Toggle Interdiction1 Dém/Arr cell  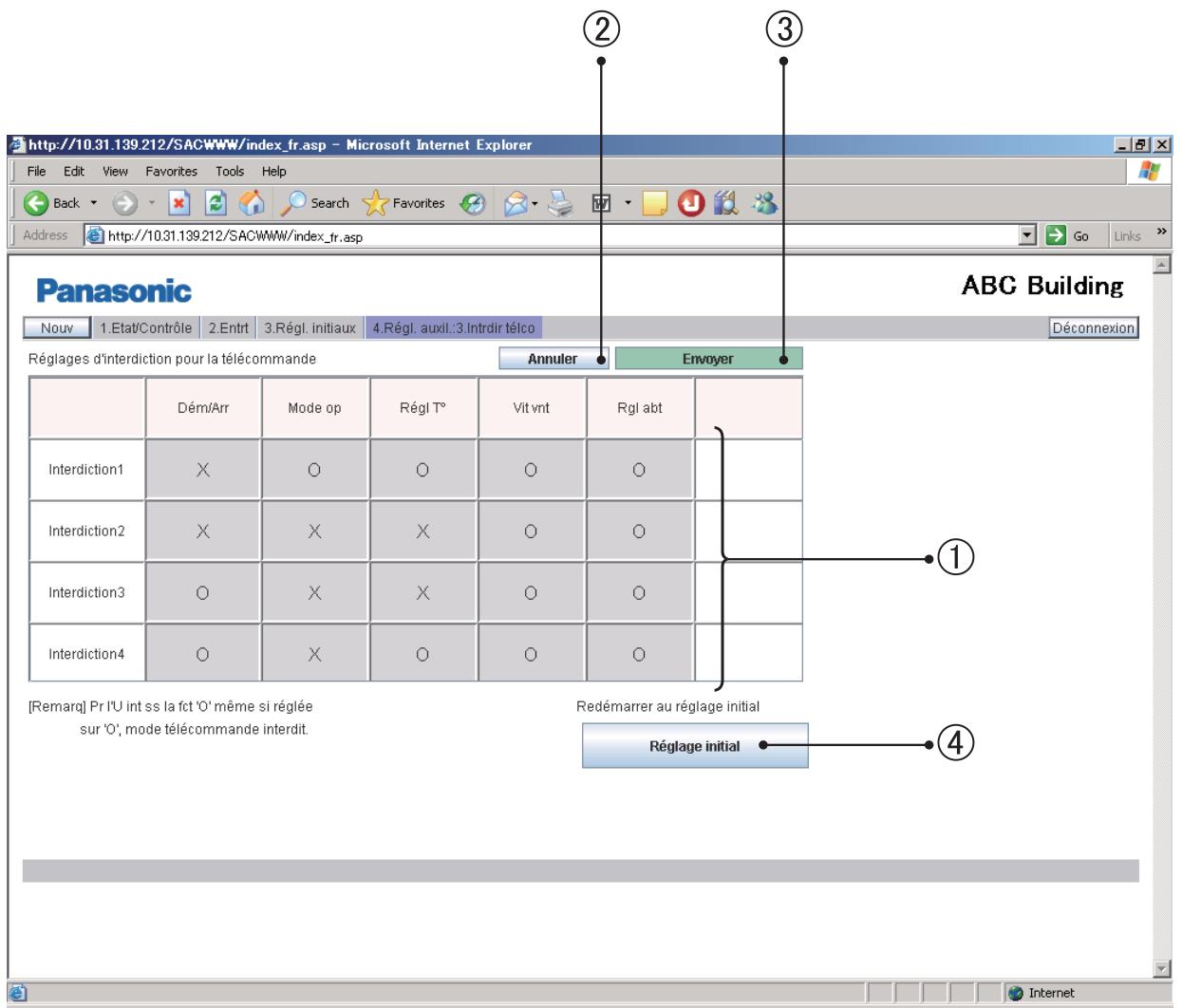[x=202, y=470]
